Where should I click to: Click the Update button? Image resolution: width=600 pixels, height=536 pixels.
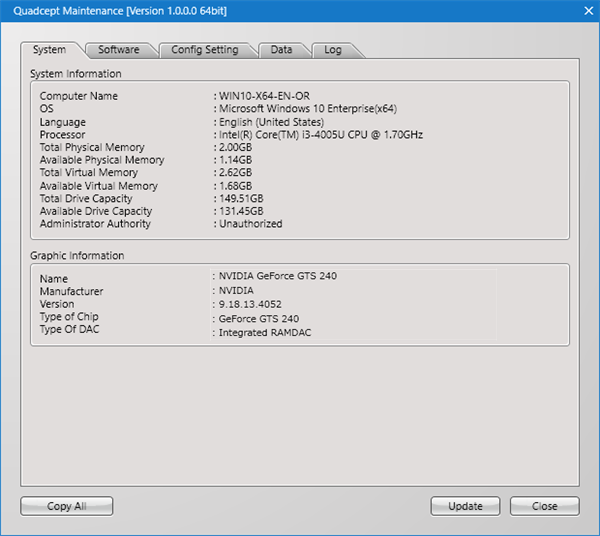465,506
